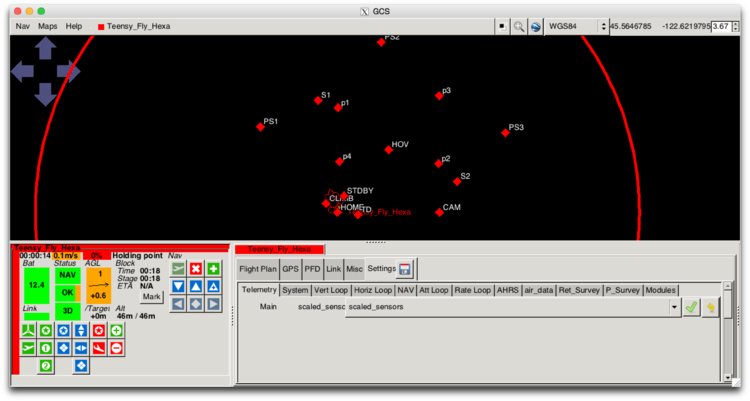Click the blue up-triangle with plus Nav button
The height and width of the screenshot is (401, 750).
click(x=213, y=286)
